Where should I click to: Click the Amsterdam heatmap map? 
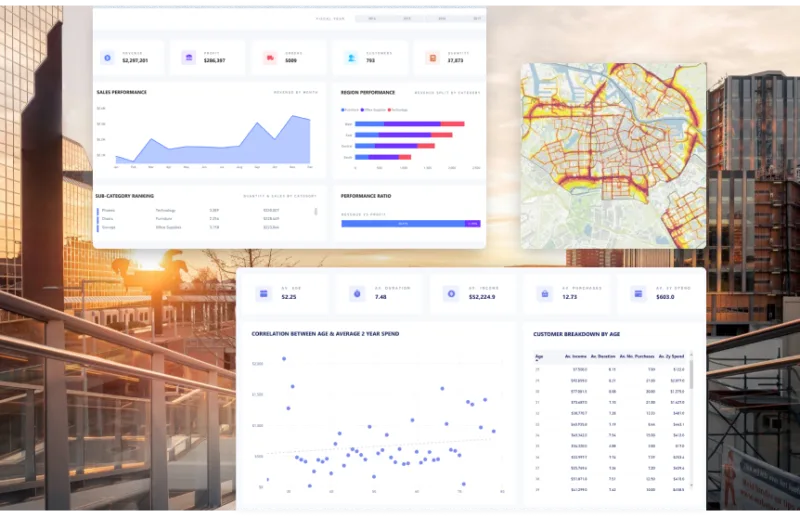pos(613,155)
